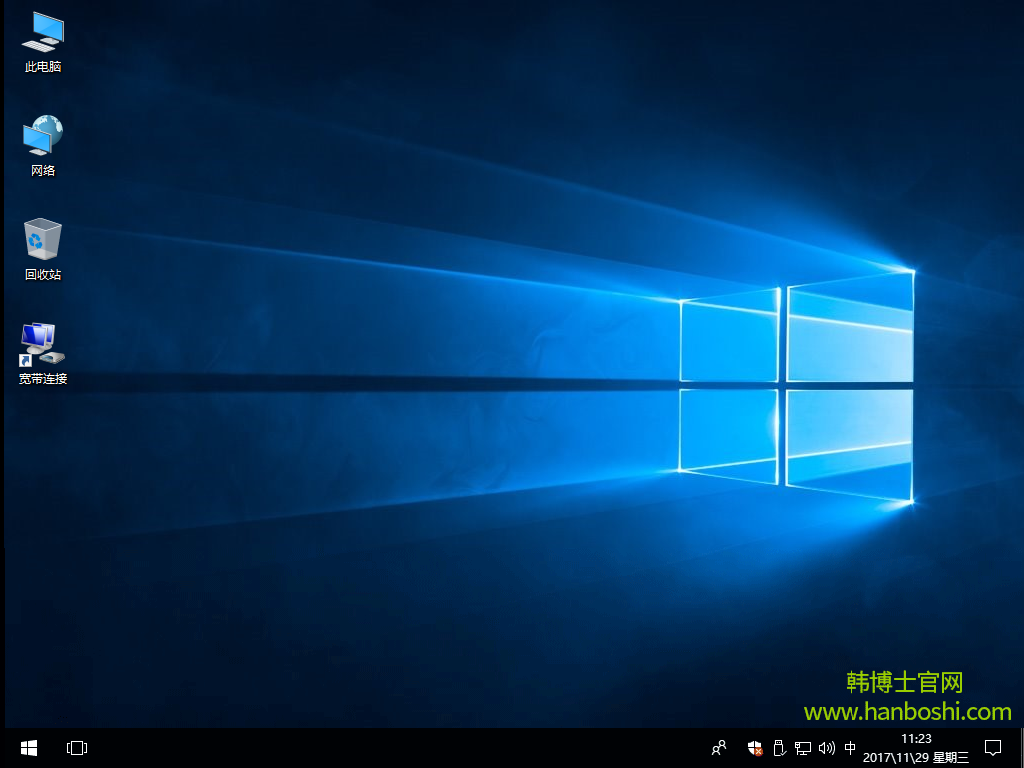Click the 11:23 time display
Viewport: 1024px width, 768px height.
click(x=918, y=741)
